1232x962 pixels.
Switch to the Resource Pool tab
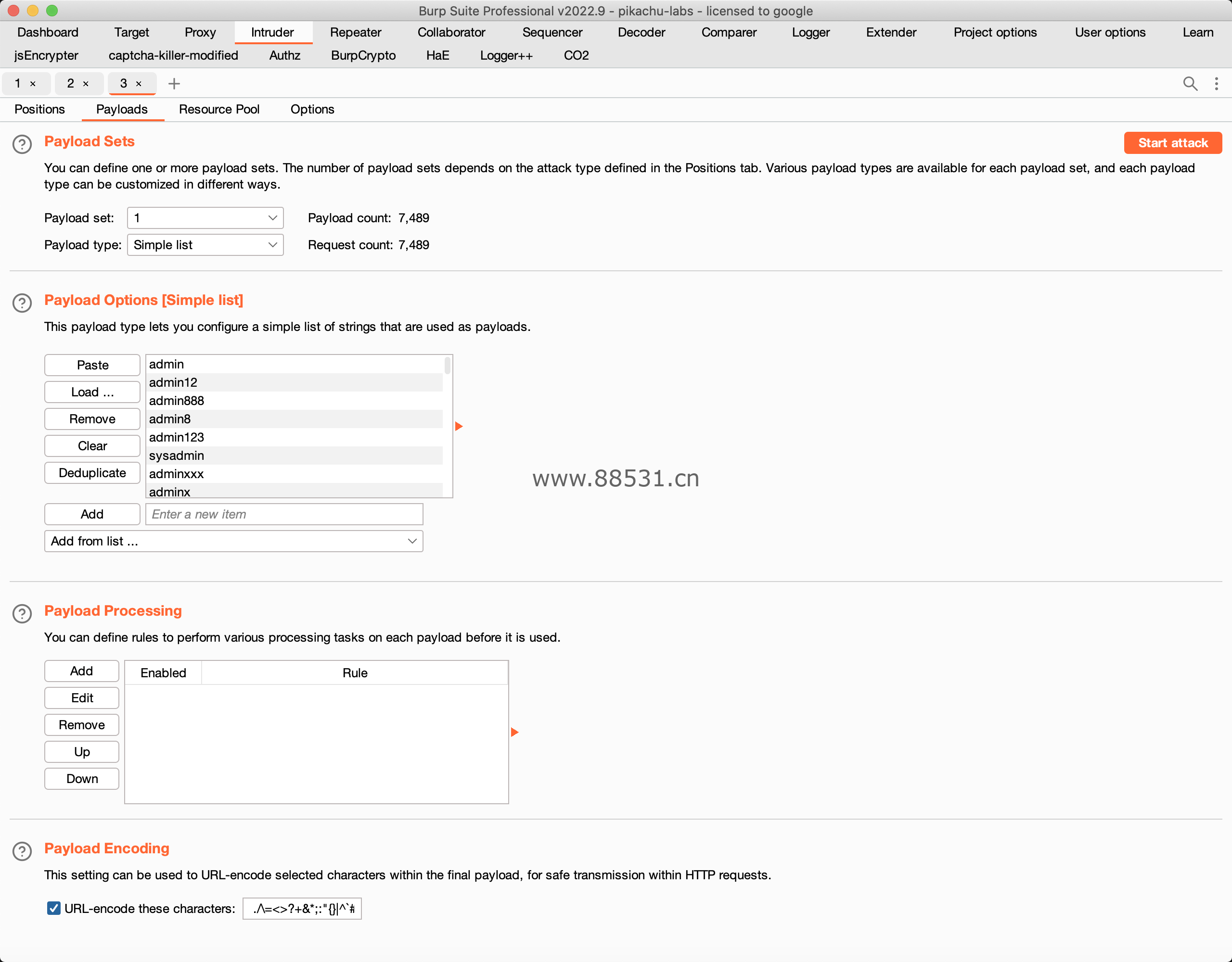pyautogui.click(x=219, y=109)
